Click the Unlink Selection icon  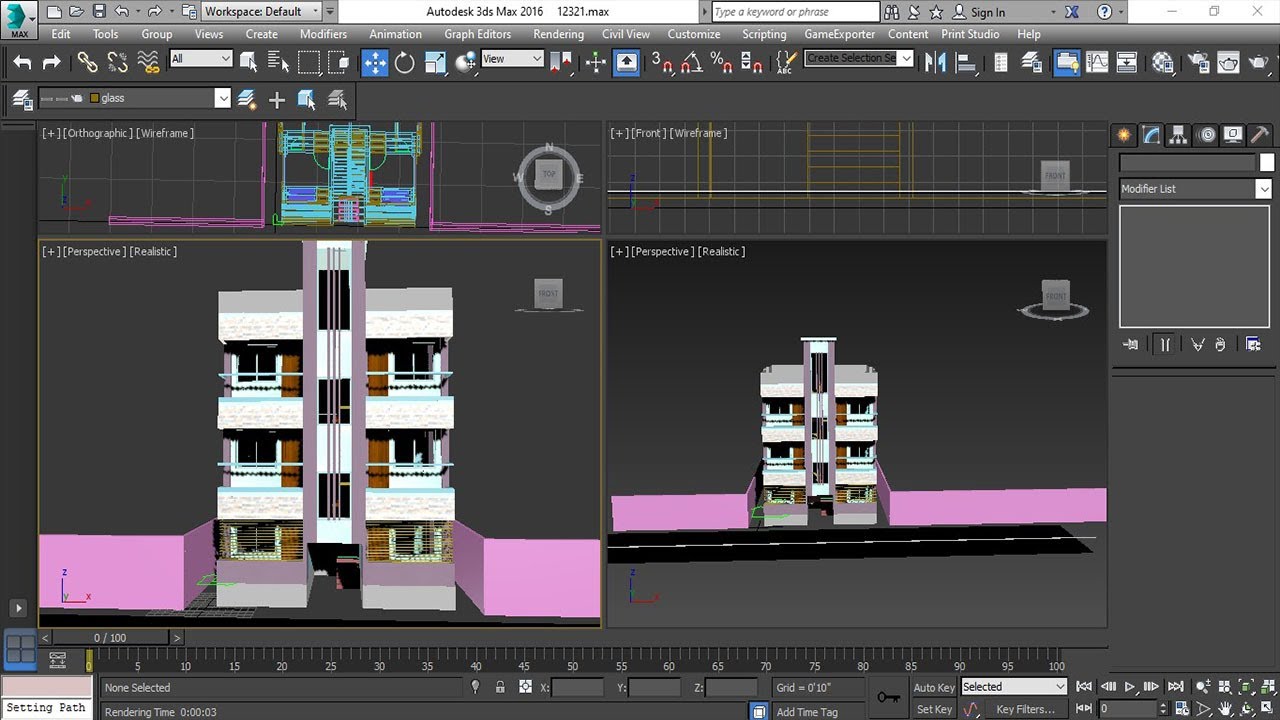pyautogui.click(x=118, y=62)
